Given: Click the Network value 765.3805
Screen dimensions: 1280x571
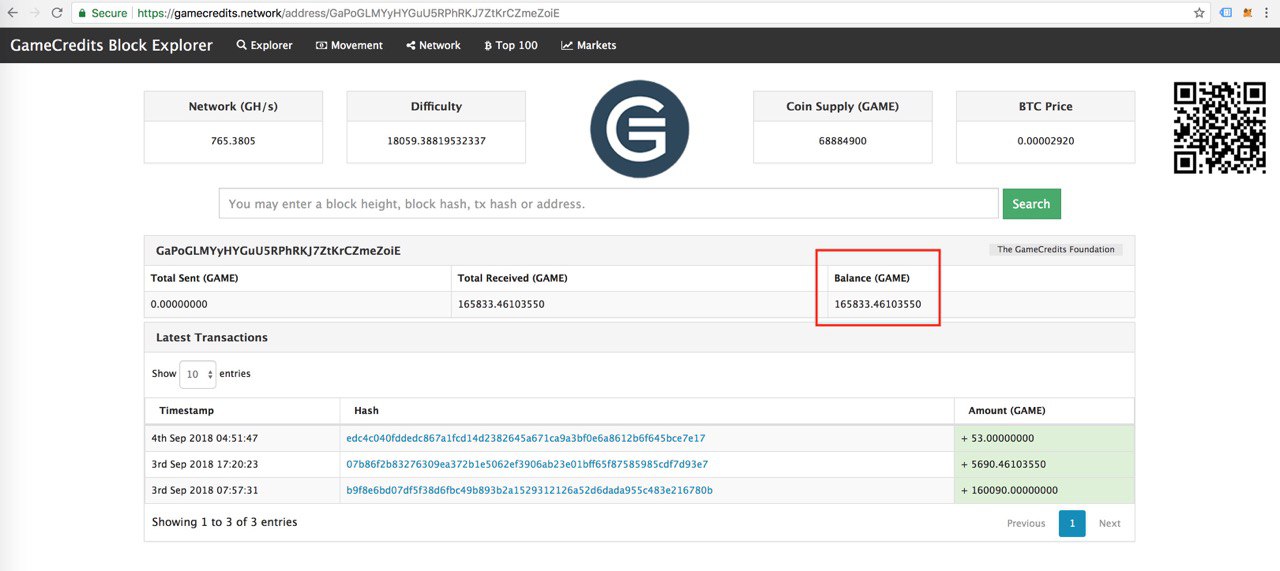Looking at the screenshot, I should pos(233,141).
